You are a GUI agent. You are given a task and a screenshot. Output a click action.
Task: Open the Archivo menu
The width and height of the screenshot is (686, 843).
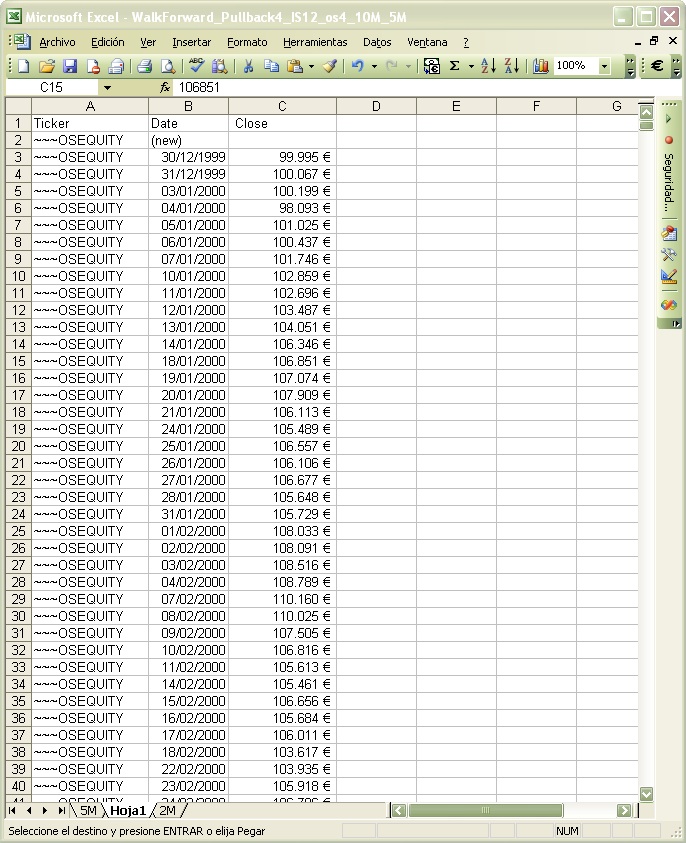pyautogui.click(x=57, y=42)
